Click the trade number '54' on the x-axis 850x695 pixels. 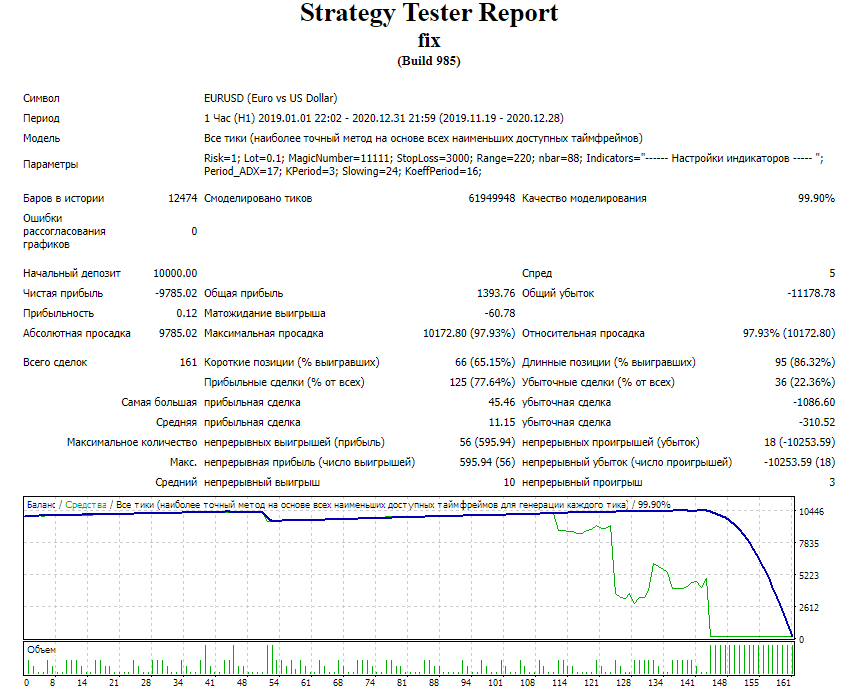[x=274, y=683]
